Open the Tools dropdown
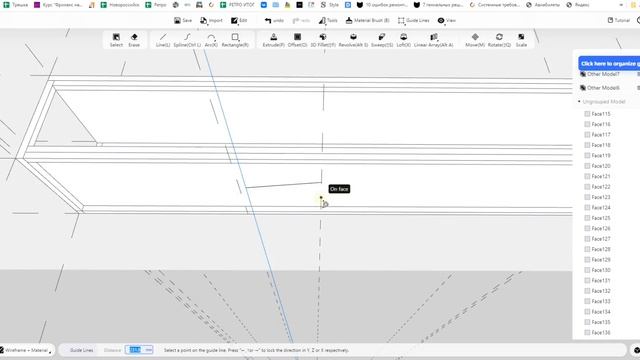 point(328,20)
